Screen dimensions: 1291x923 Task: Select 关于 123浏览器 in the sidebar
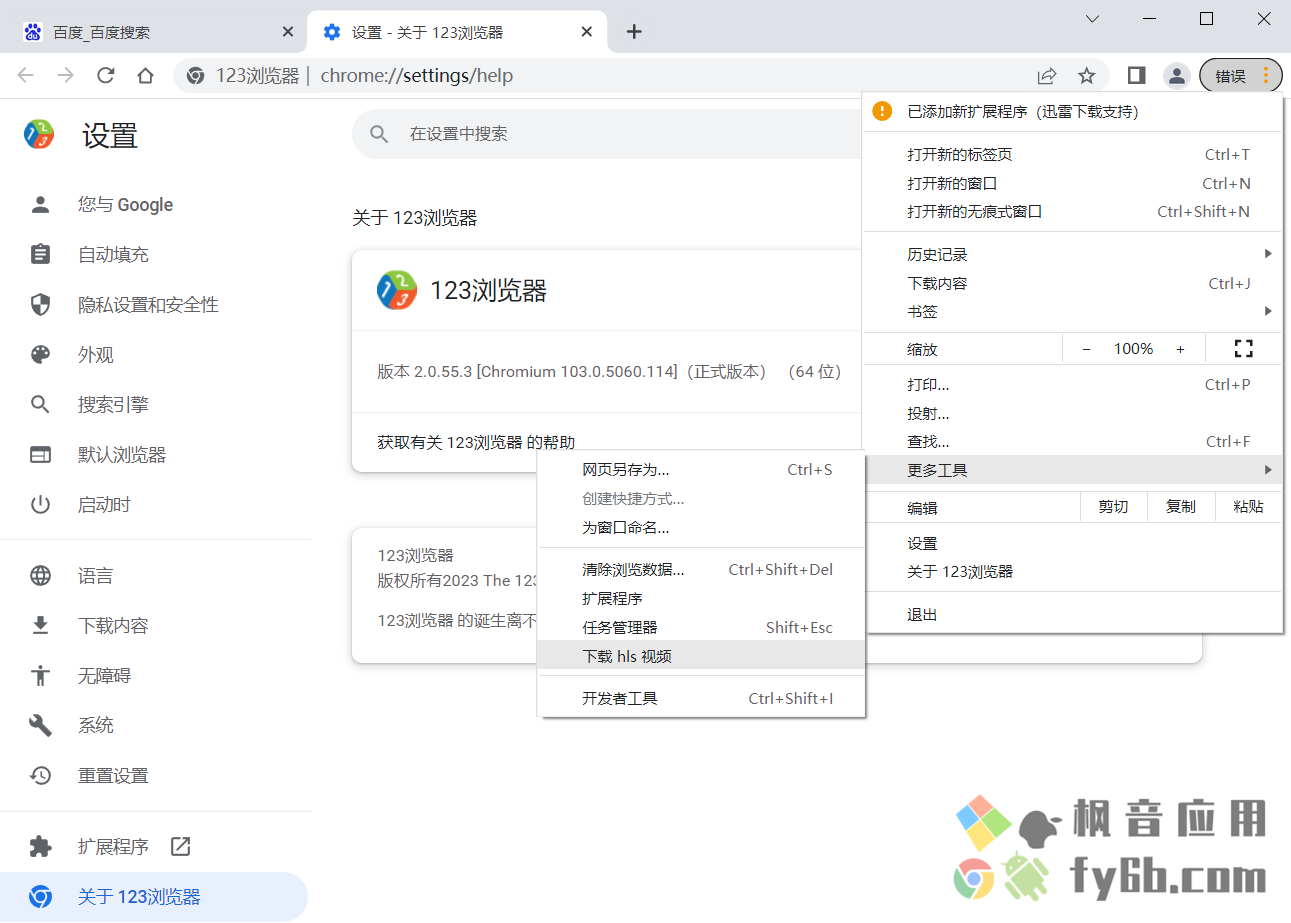(x=154, y=897)
